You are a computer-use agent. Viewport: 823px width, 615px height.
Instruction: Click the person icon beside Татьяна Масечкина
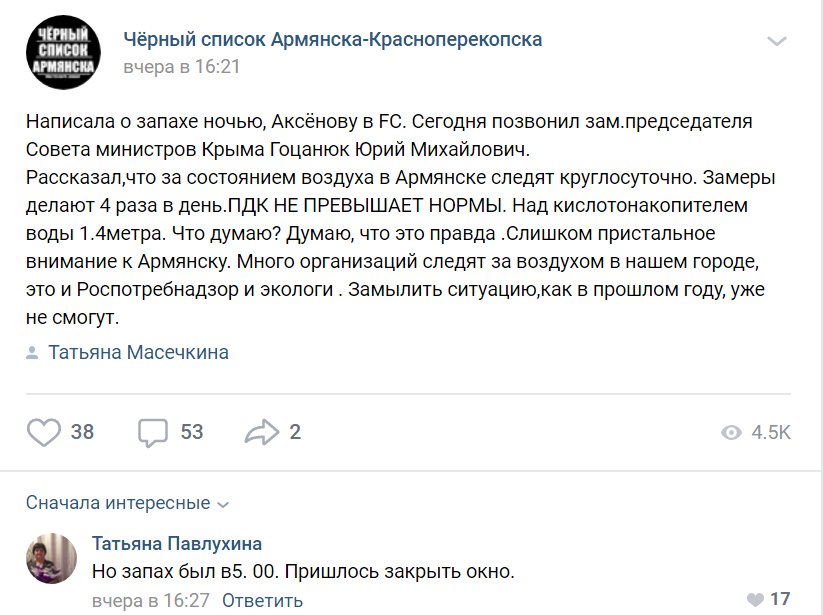(x=32, y=352)
